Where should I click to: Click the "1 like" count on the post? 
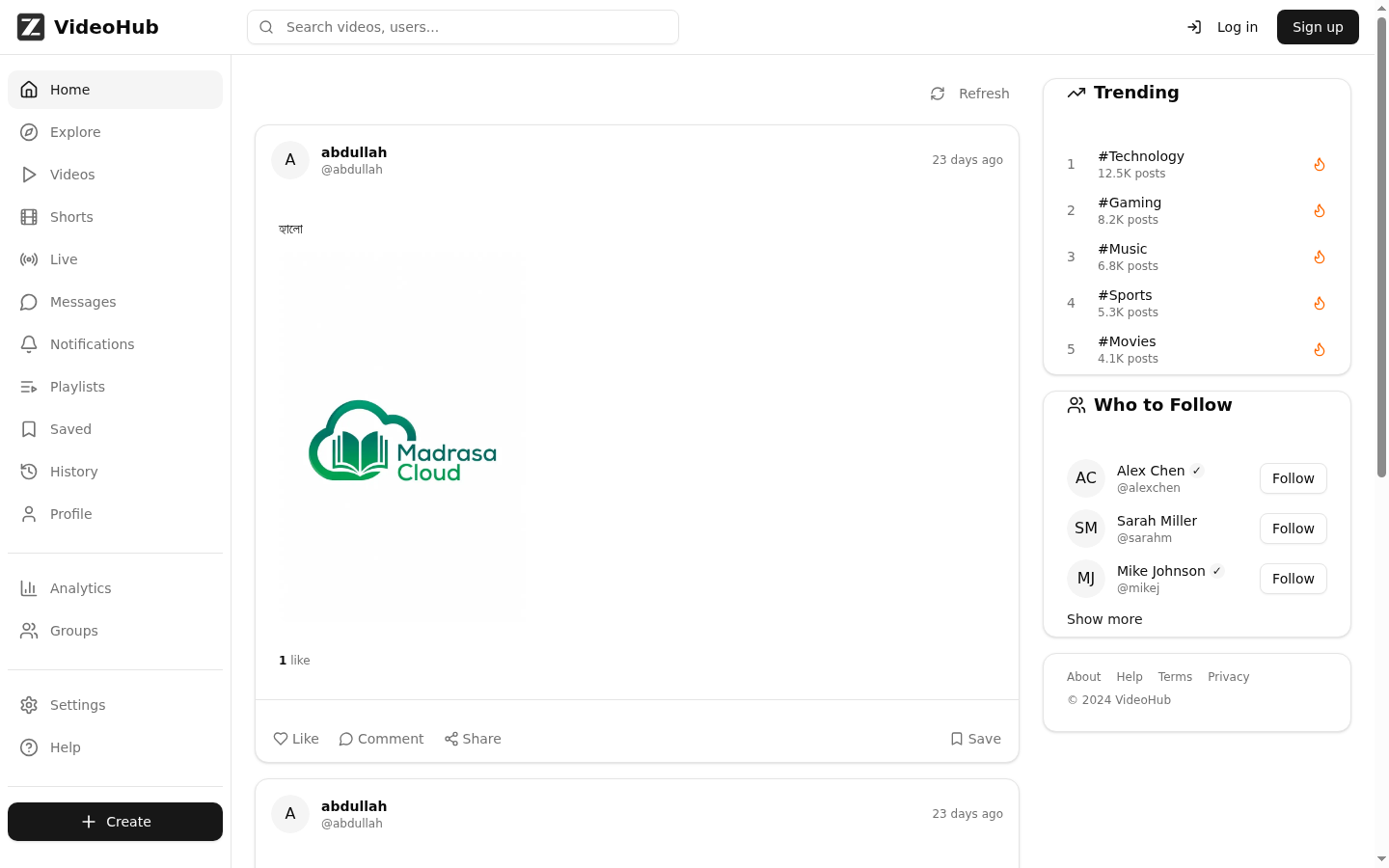(x=294, y=661)
